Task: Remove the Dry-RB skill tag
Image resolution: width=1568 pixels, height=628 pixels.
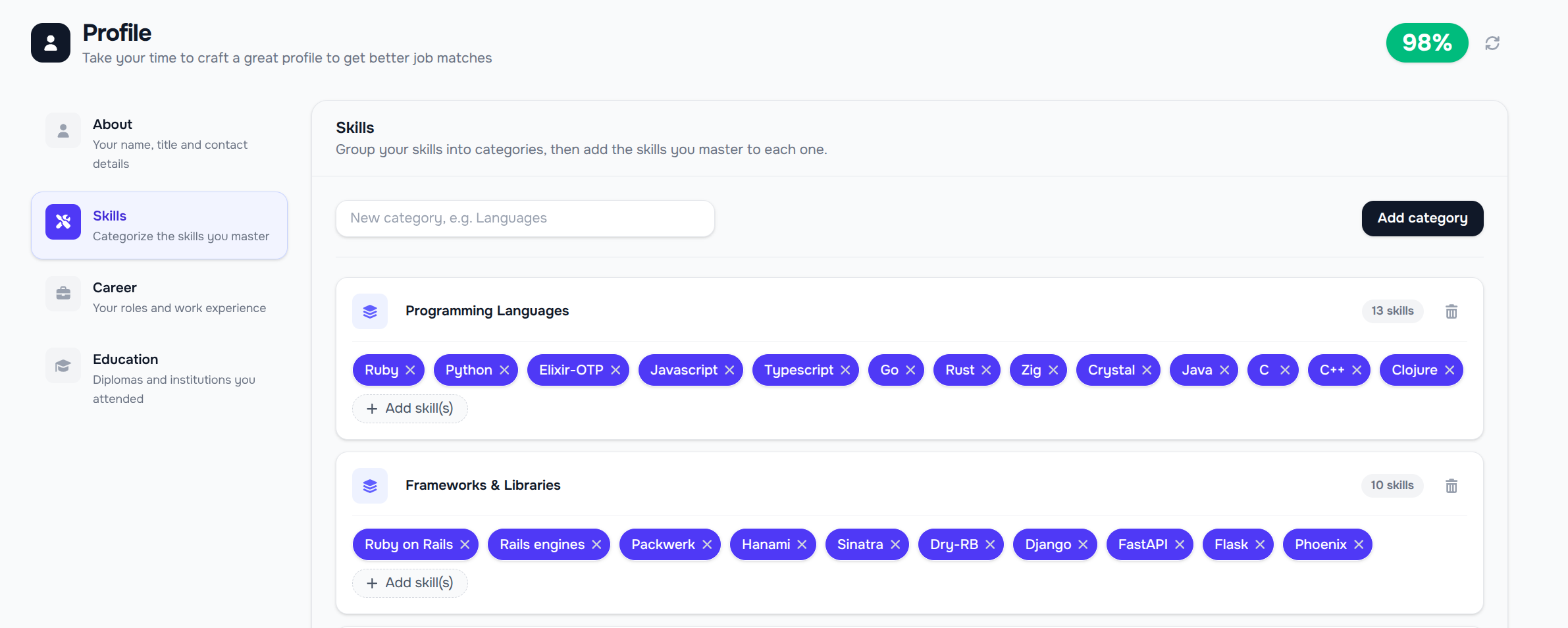Action: tap(990, 544)
